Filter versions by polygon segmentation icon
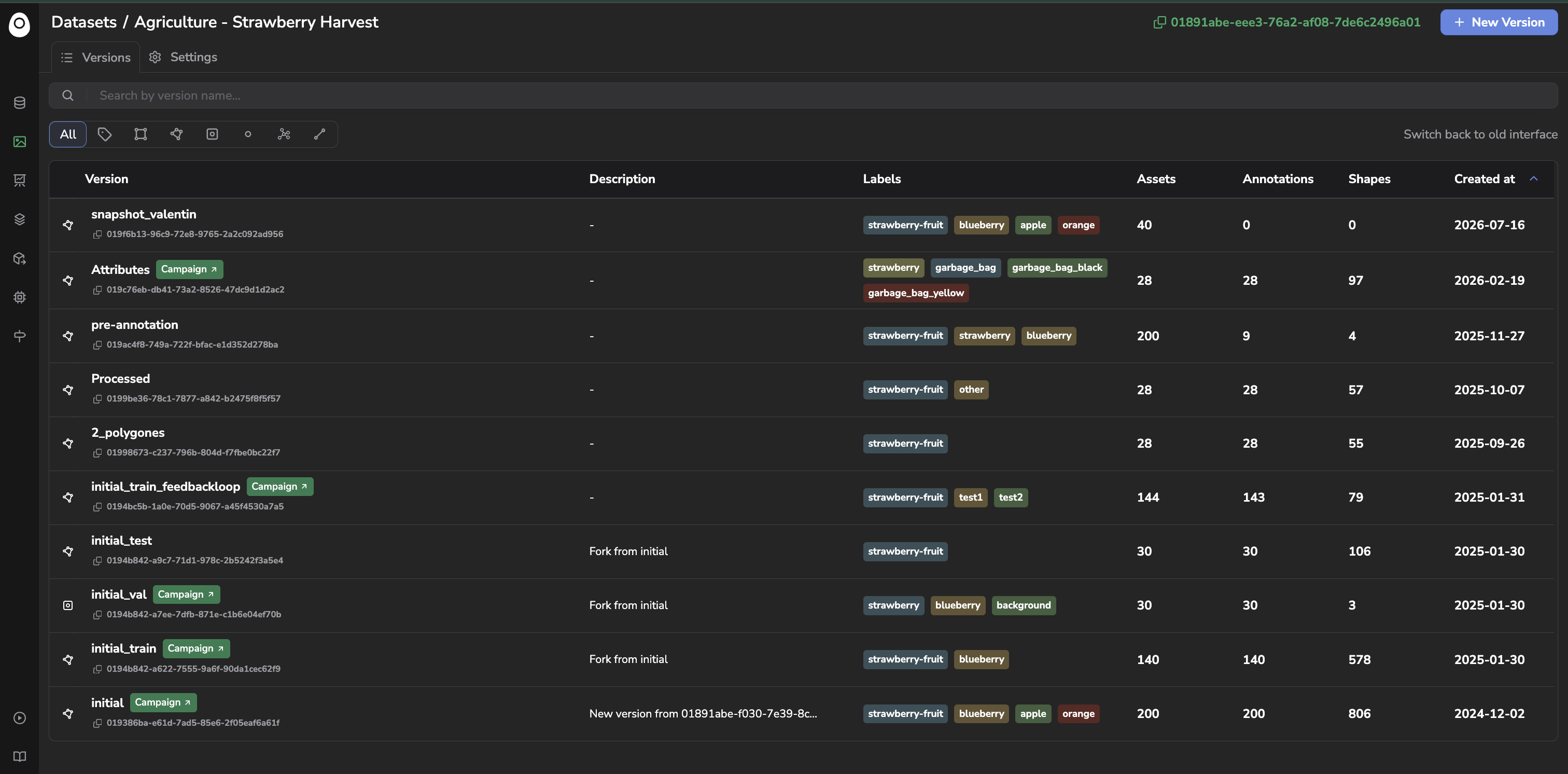The image size is (1568, 774). click(x=176, y=134)
